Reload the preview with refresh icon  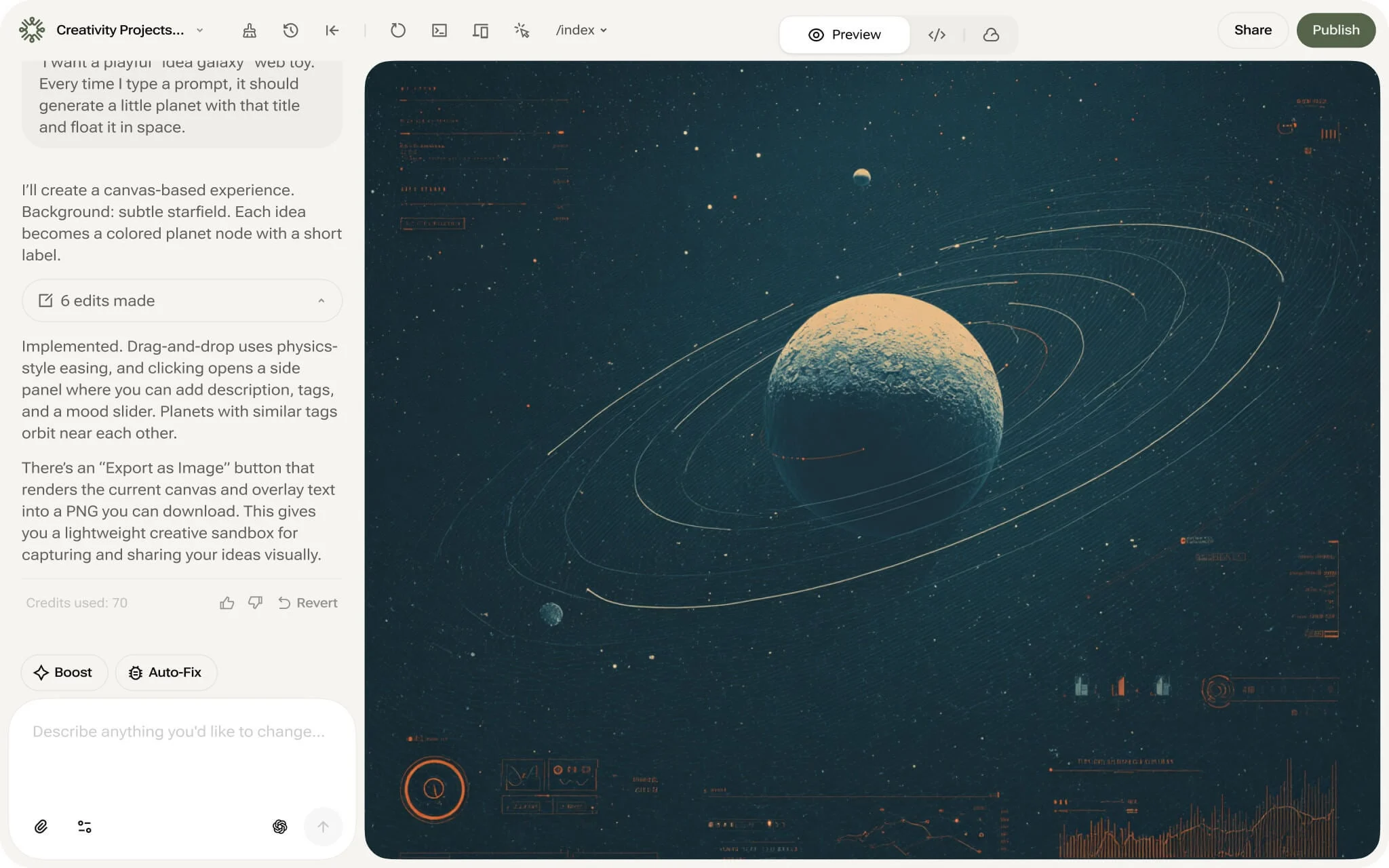point(398,31)
